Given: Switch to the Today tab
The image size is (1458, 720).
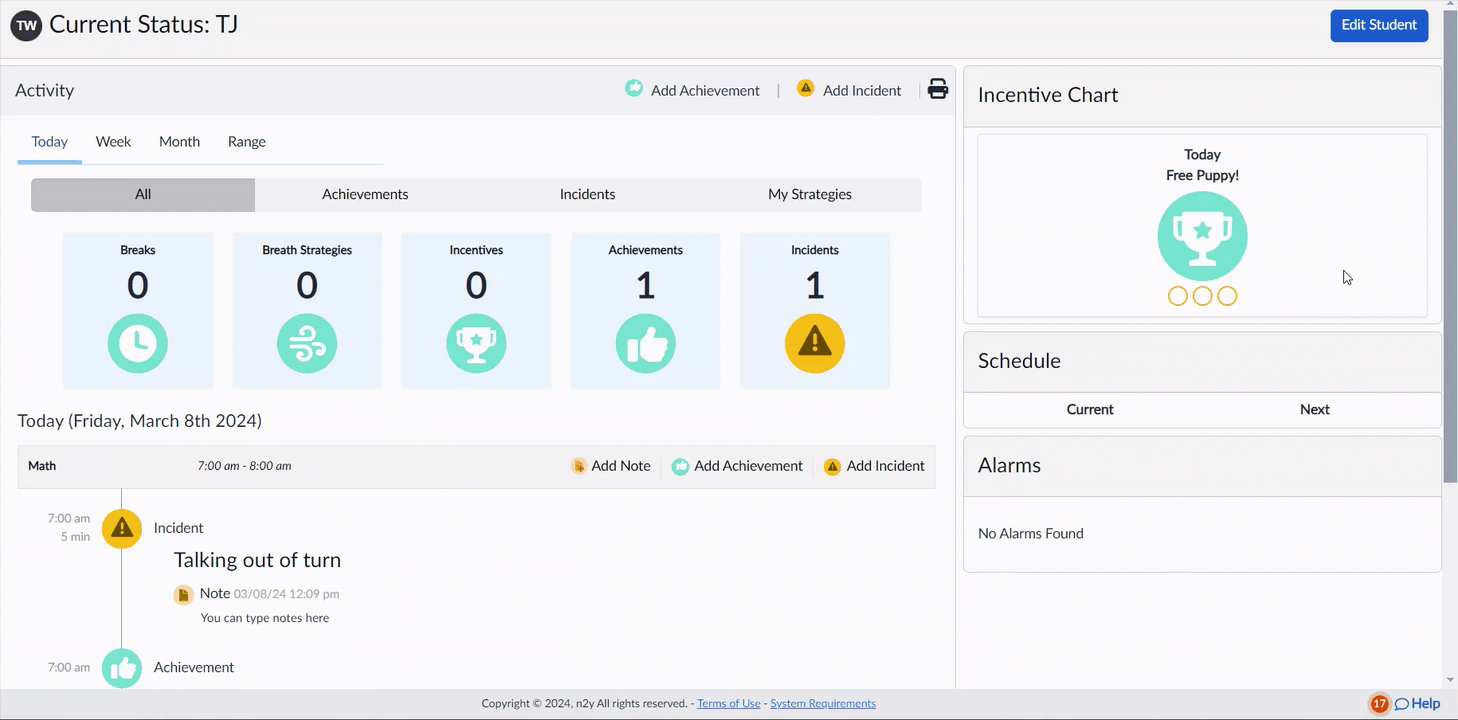Looking at the screenshot, I should click(49, 142).
